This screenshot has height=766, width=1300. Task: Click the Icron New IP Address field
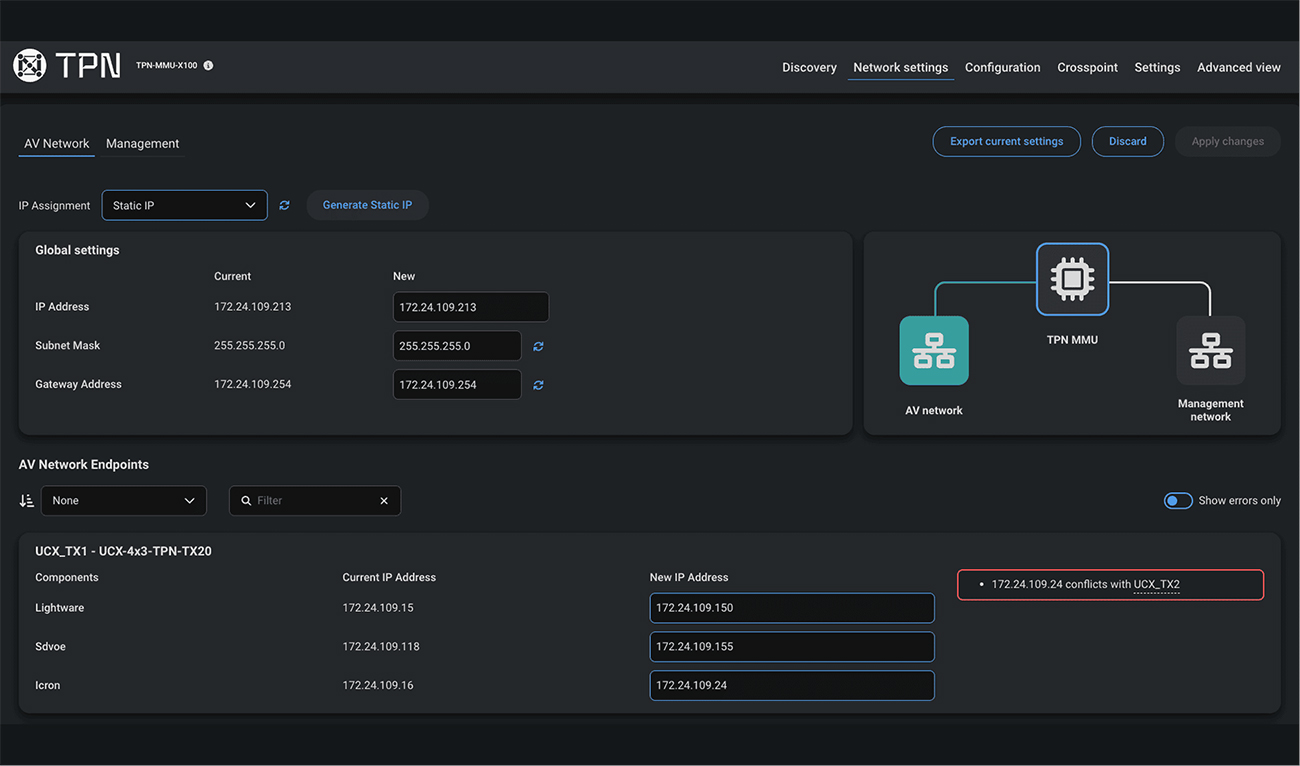791,685
